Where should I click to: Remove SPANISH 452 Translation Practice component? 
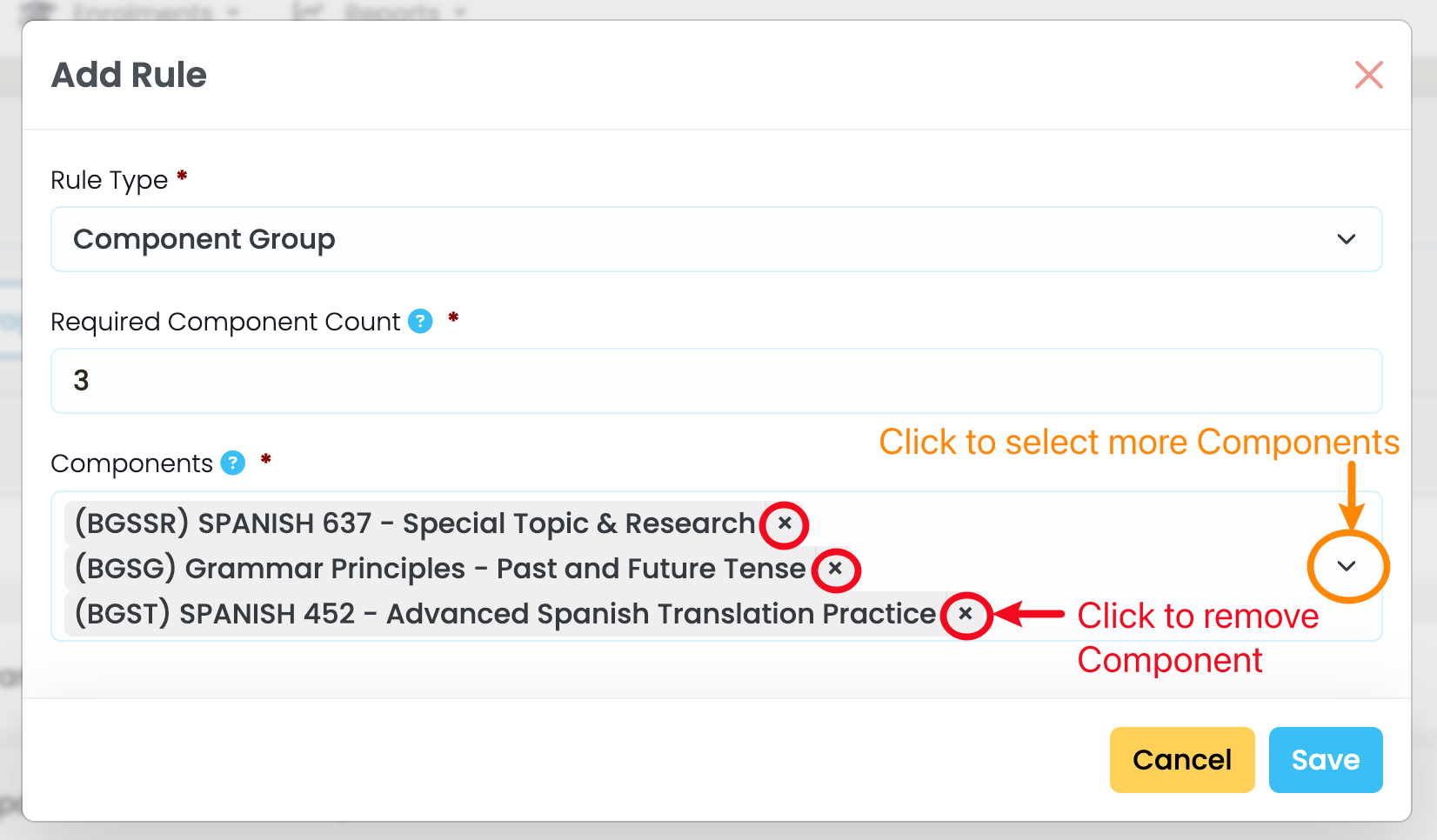point(966,614)
